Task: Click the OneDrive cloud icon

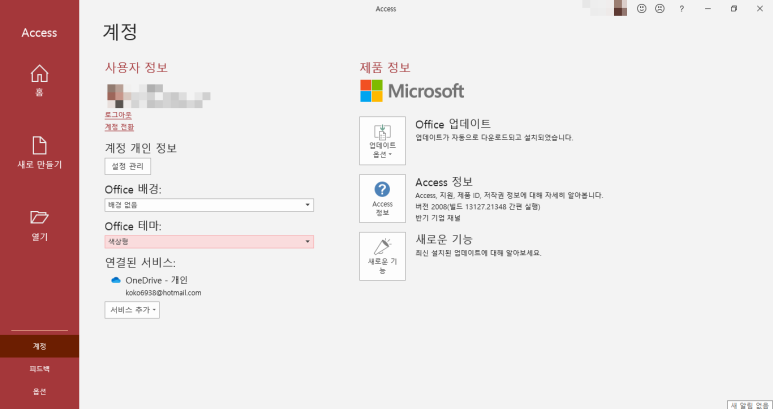Action: (x=116, y=280)
